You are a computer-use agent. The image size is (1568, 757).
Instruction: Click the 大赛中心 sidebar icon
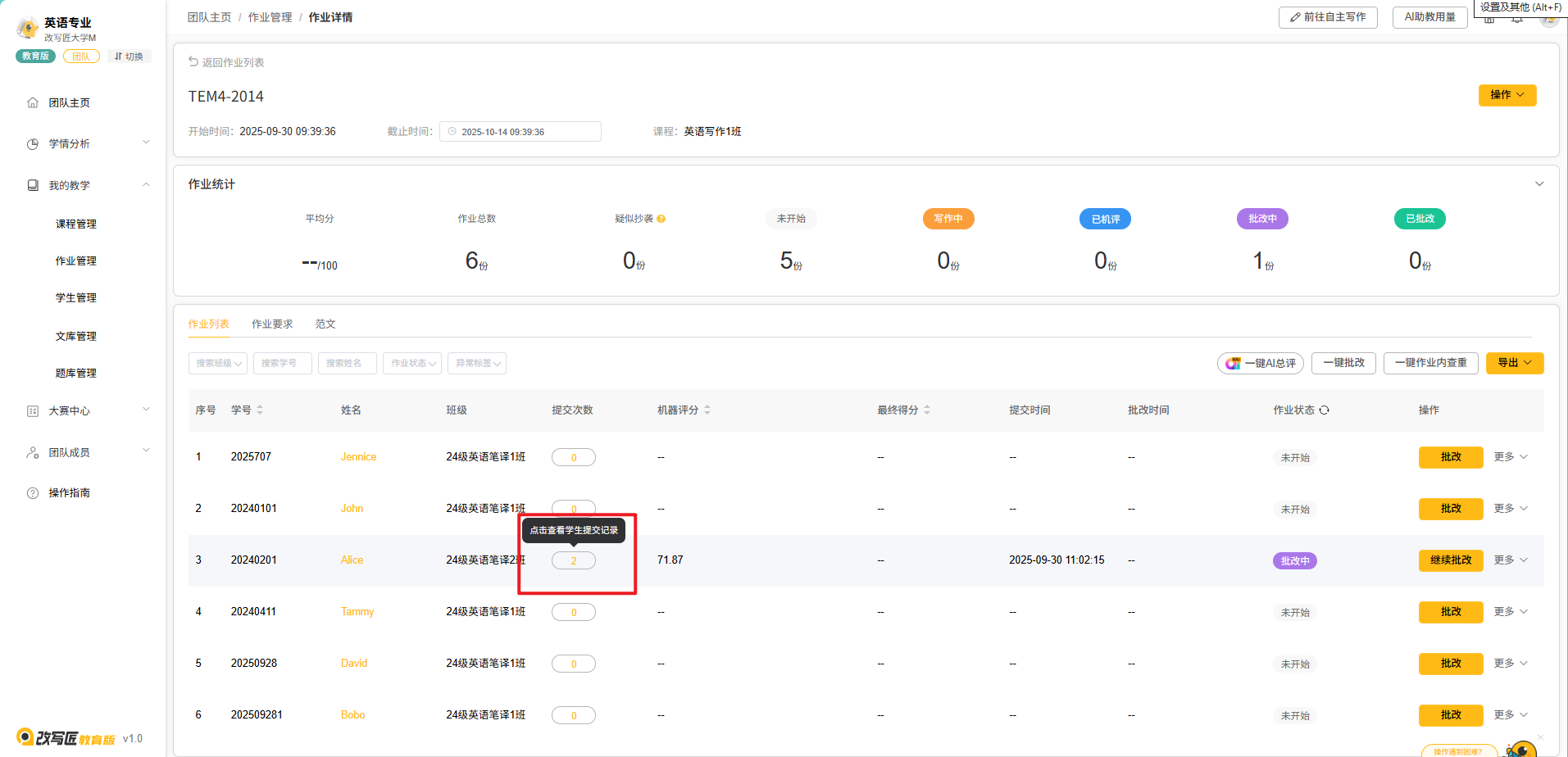click(33, 411)
